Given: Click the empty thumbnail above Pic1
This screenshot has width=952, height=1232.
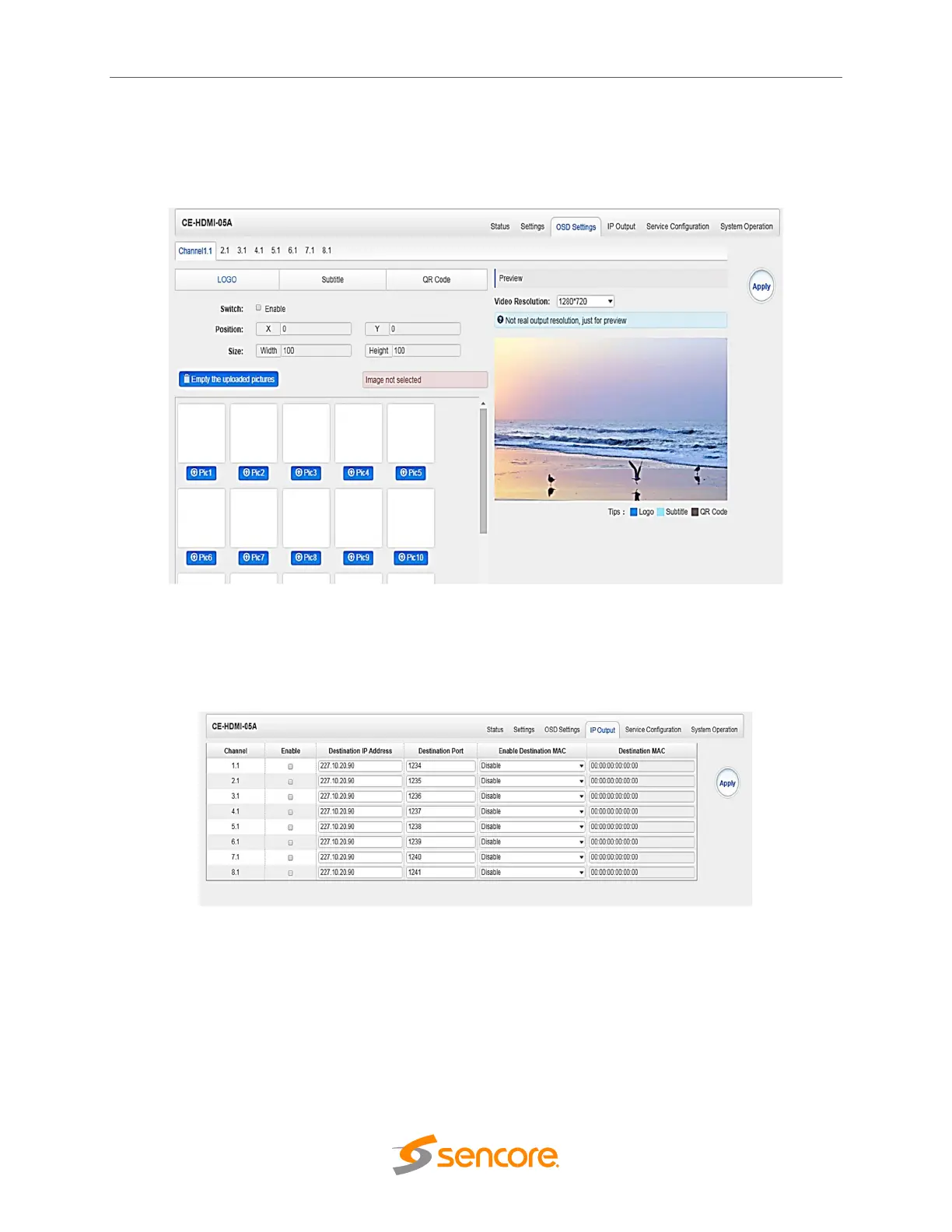Looking at the screenshot, I should [201, 433].
